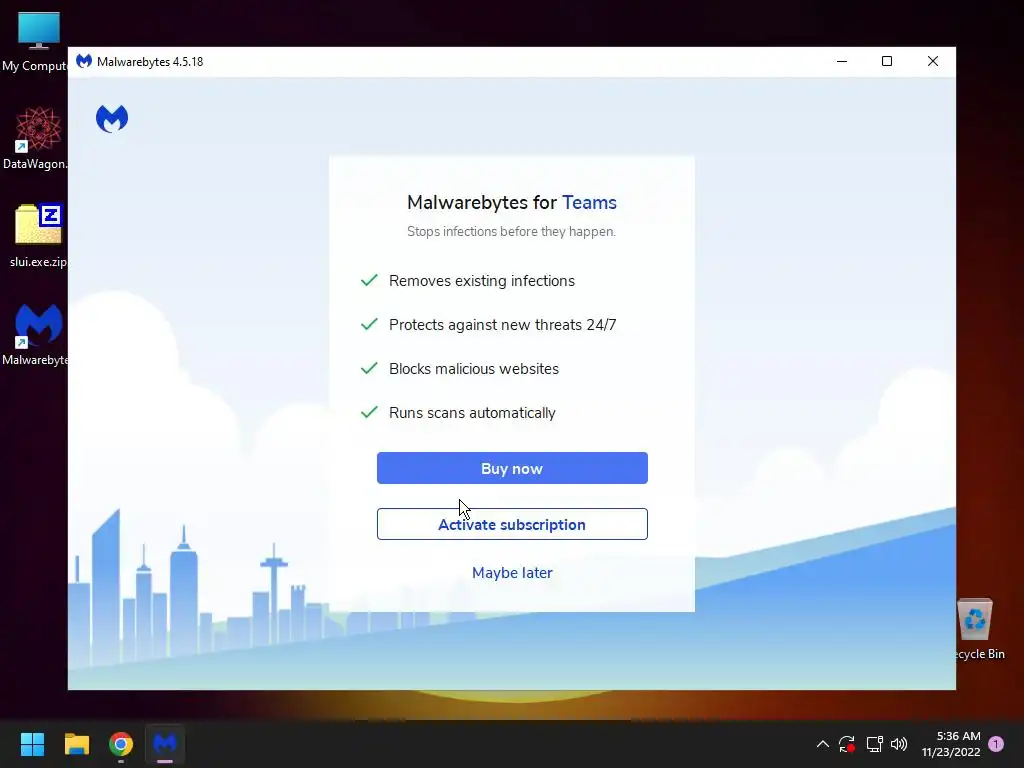Close the Malwarebytes window

pos(933,61)
